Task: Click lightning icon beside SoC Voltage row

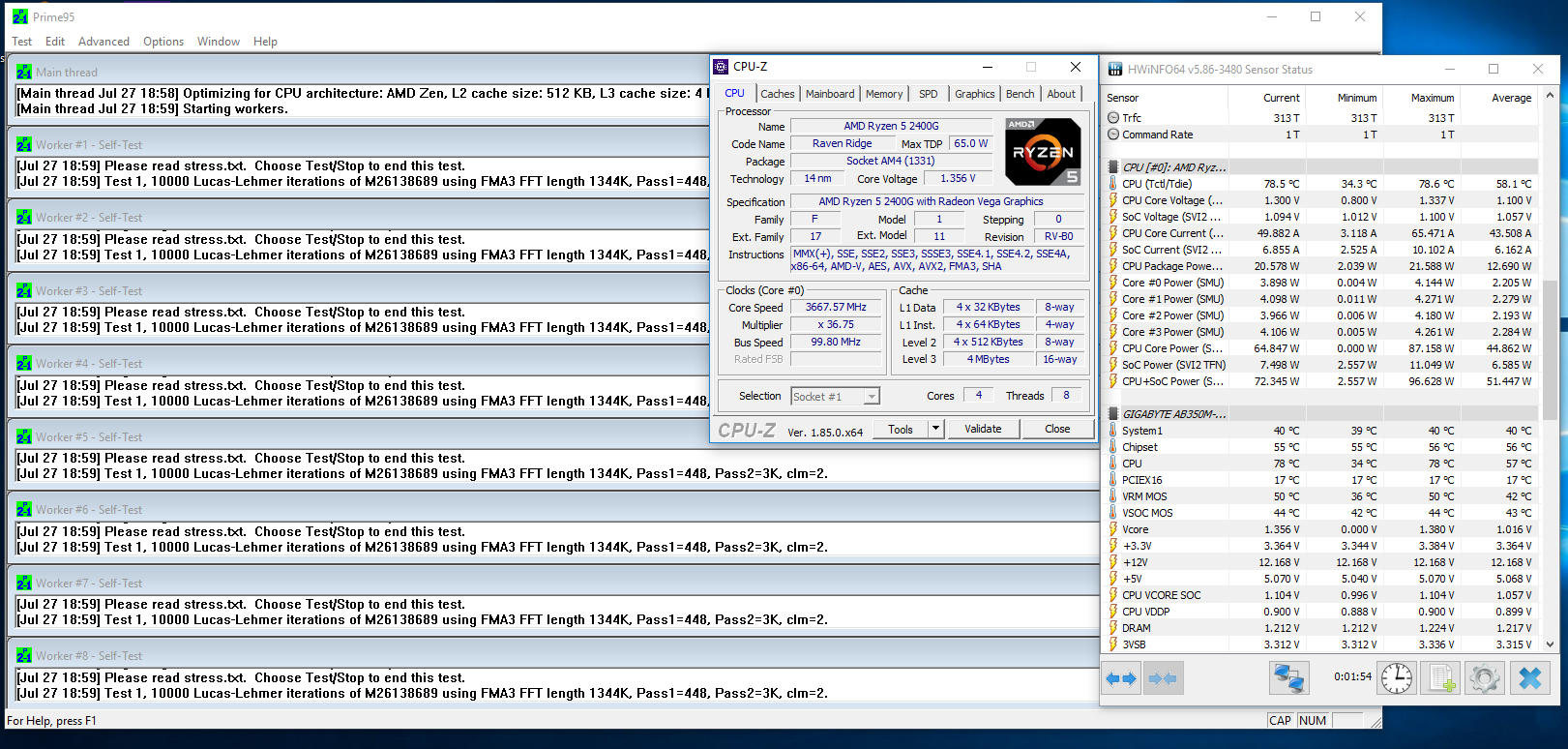Action: pos(1113,217)
